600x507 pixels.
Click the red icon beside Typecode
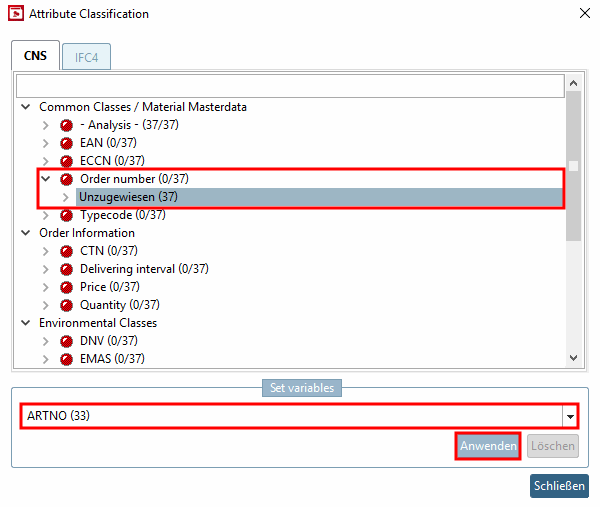pos(67,215)
